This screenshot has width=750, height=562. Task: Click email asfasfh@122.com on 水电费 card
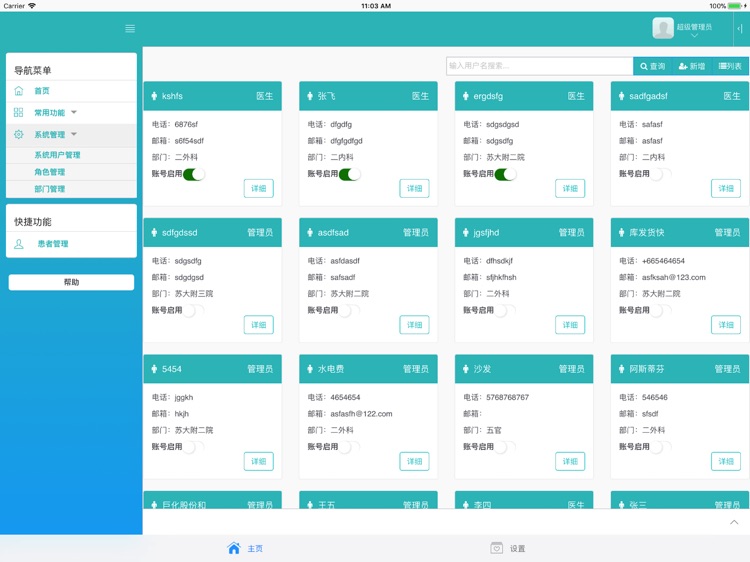(361, 414)
